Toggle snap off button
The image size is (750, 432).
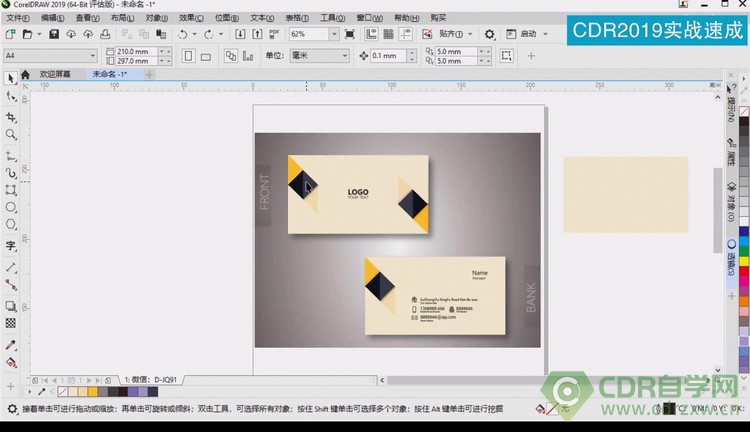(x=427, y=34)
